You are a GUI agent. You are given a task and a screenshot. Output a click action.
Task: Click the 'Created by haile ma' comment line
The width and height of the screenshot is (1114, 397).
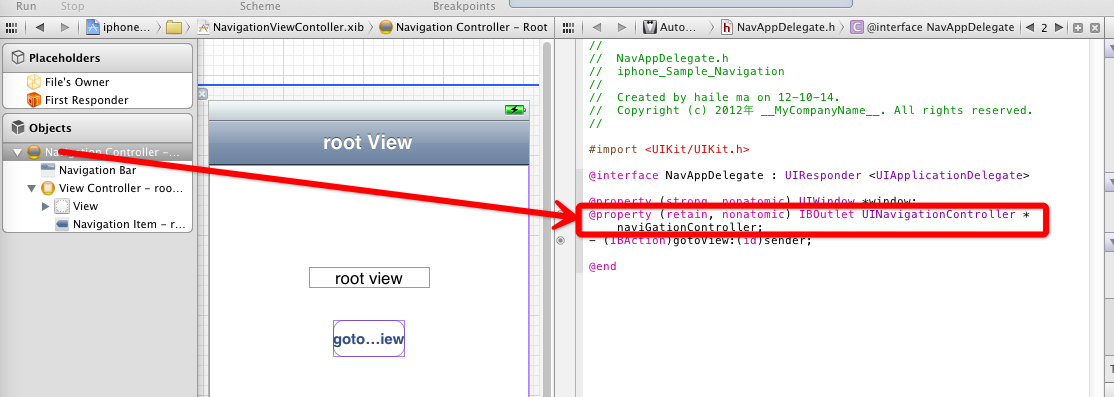click(x=715, y=97)
